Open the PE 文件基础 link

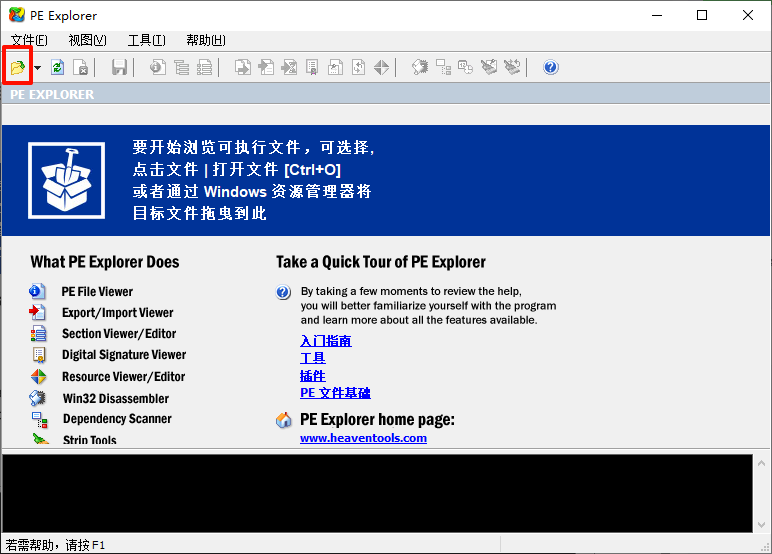(x=335, y=393)
